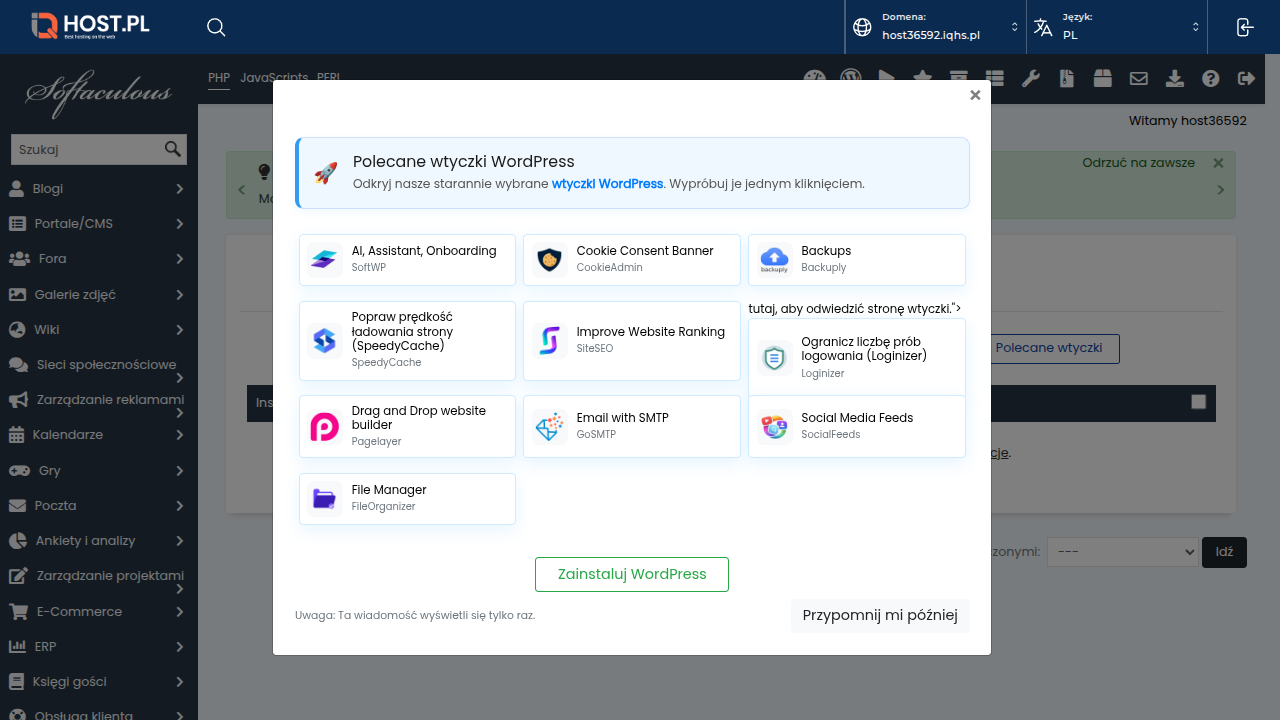
Task: Tick the select-all checkbox in the installations header
Action: click(1198, 402)
